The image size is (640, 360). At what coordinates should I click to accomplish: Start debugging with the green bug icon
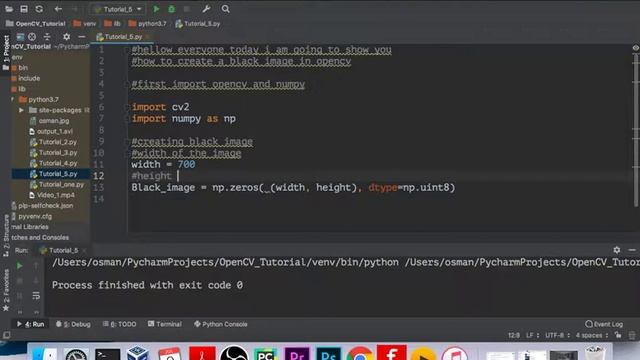[171, 9]
